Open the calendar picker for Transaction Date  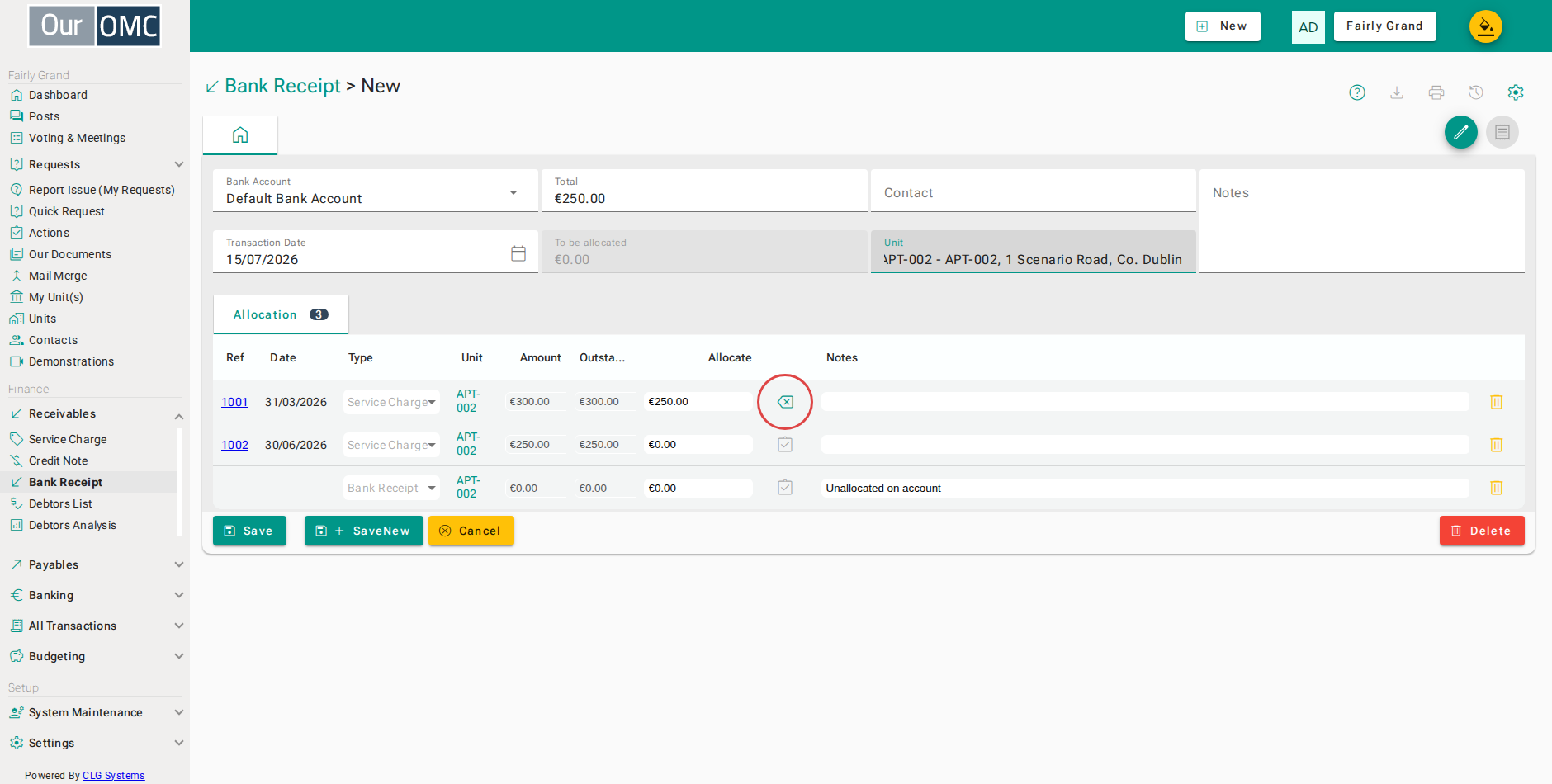pos(518,253)
